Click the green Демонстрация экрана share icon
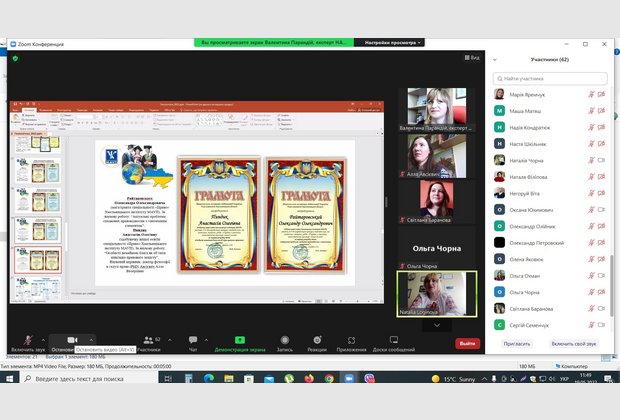The height and width of the screenshot is (420, 620). pyautogui.click(x=238, y=340)
